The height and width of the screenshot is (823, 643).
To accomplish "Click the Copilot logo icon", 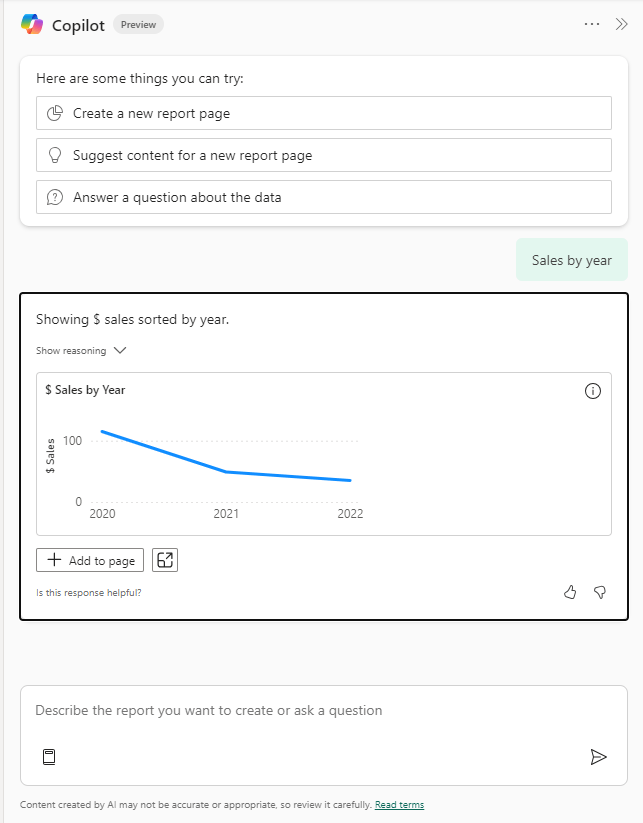I will (32, 25).
